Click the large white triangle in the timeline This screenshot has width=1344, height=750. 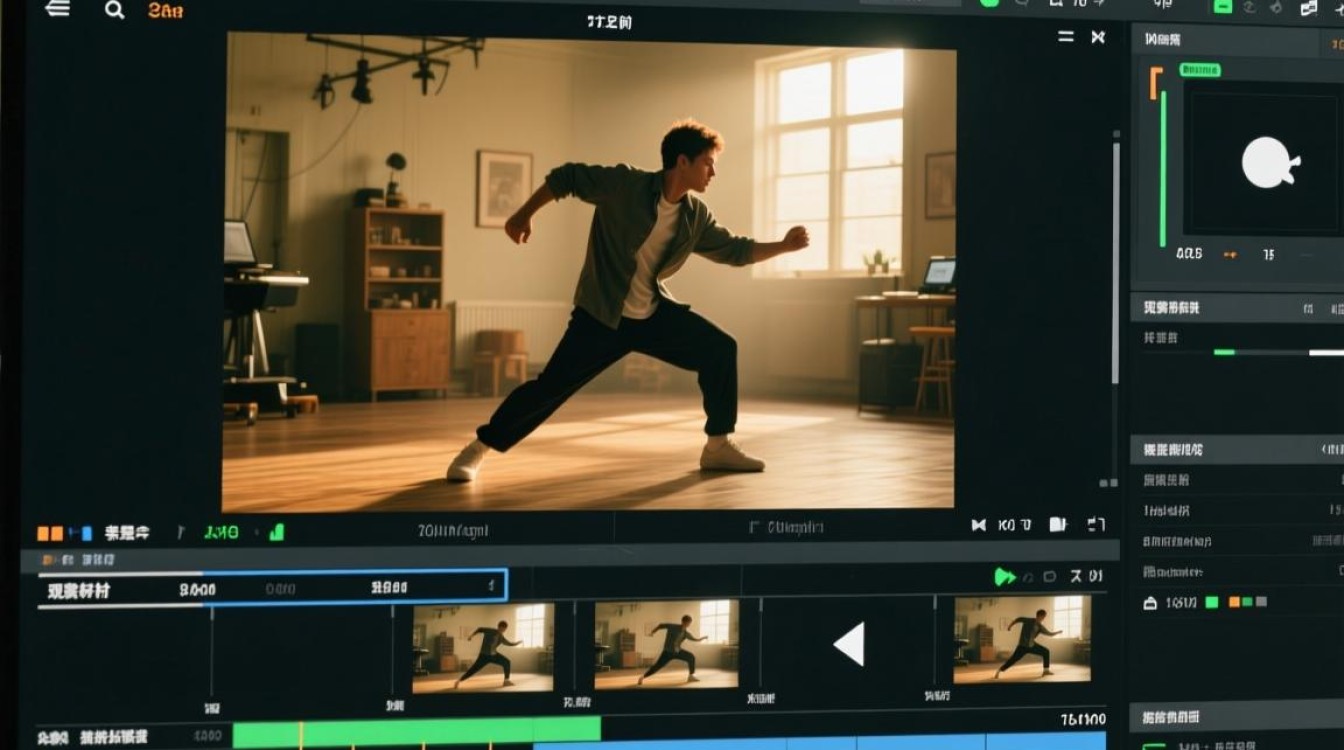coord(849,644)
